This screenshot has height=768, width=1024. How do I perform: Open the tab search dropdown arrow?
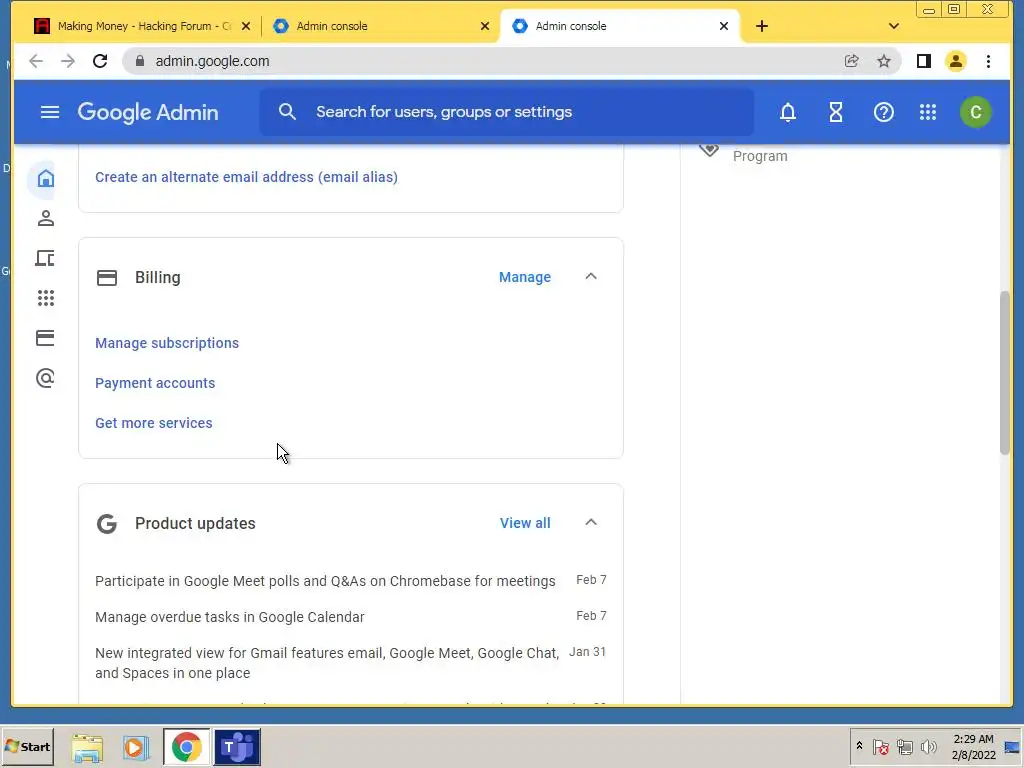[894, 26]
